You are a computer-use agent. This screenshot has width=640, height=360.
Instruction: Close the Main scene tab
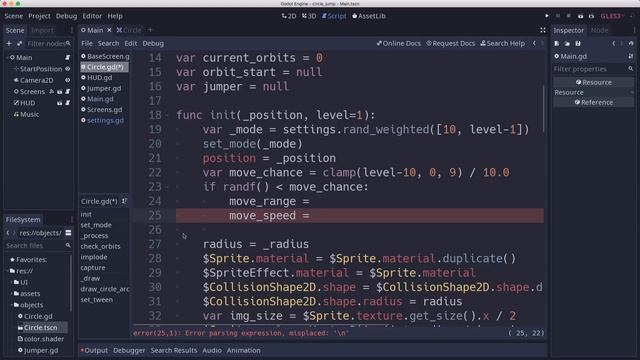pos(109,30)
